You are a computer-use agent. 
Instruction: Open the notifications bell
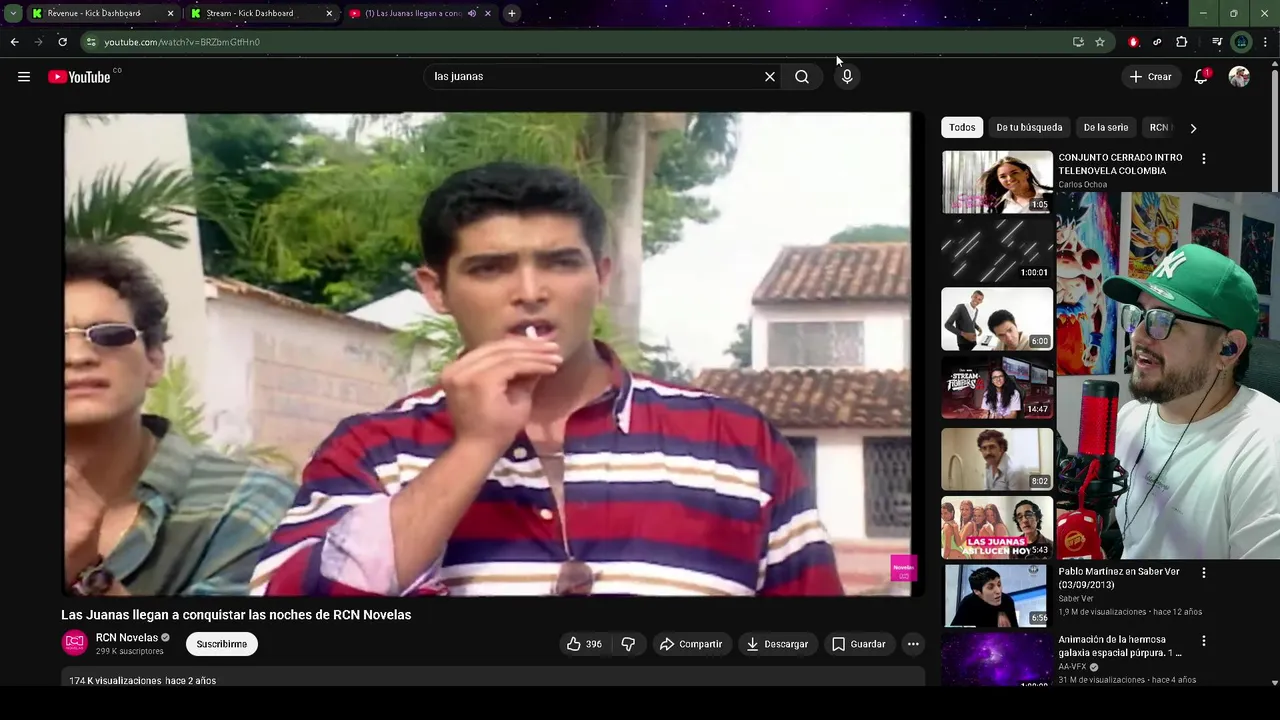tap(1201, 77)
